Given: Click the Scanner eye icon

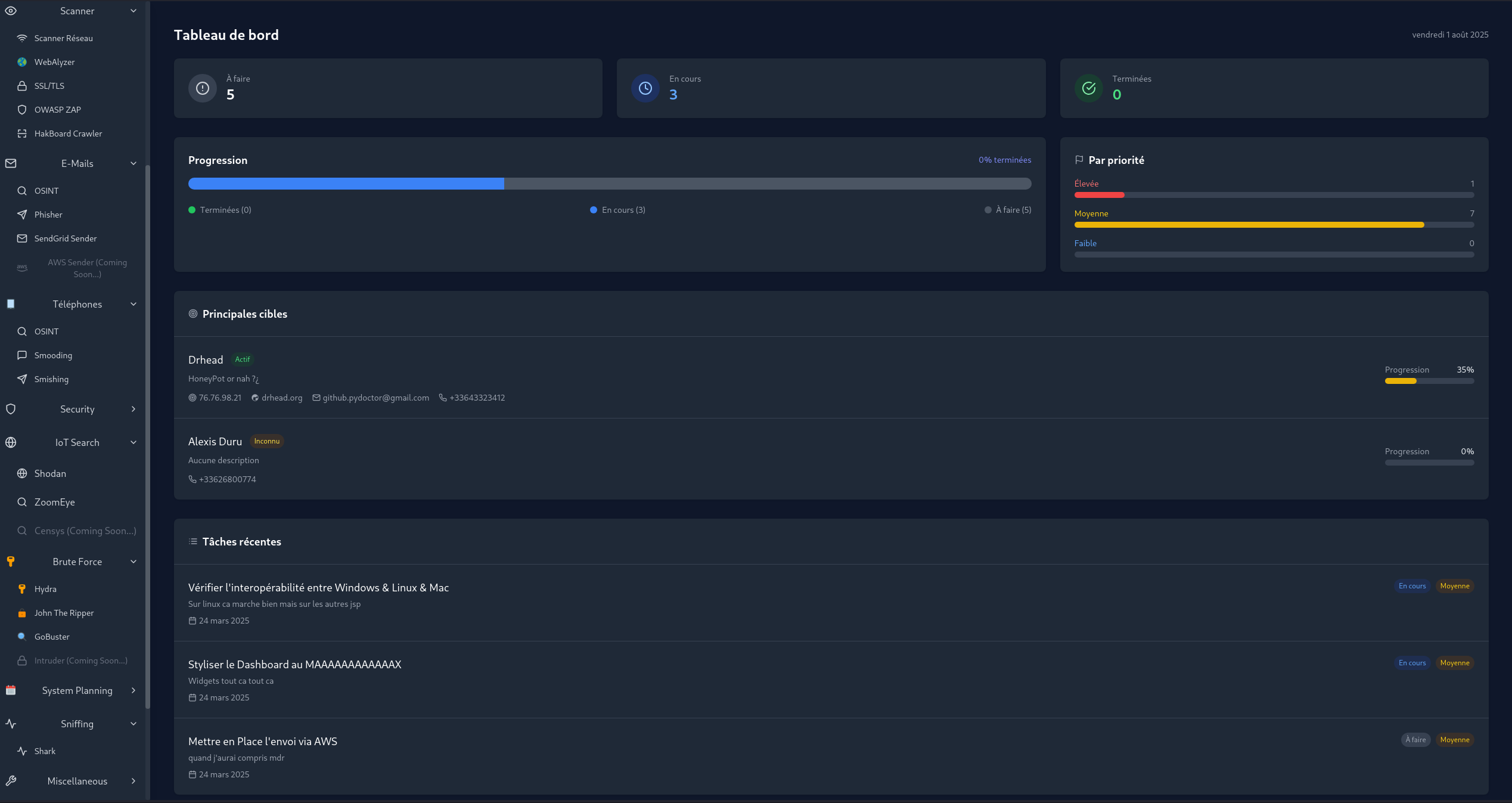Looking at the screenshot, I should pyautogui.click(x=11, y=11).
